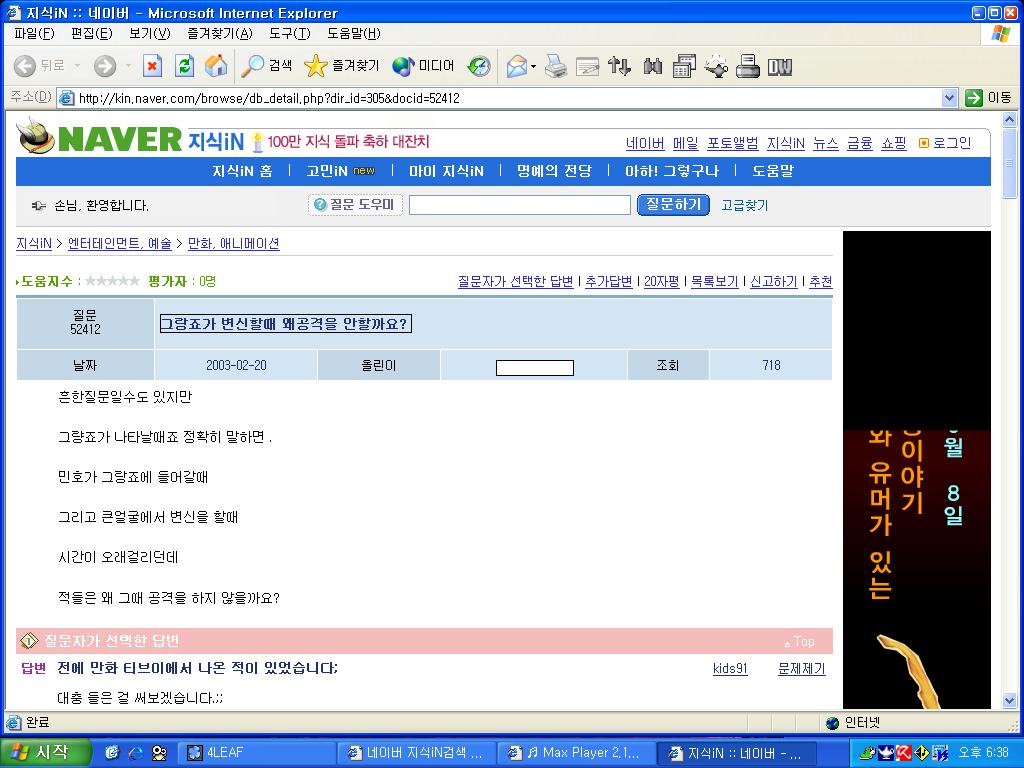
Task: Click the 질문하기 button
Action: pos(673,205)
